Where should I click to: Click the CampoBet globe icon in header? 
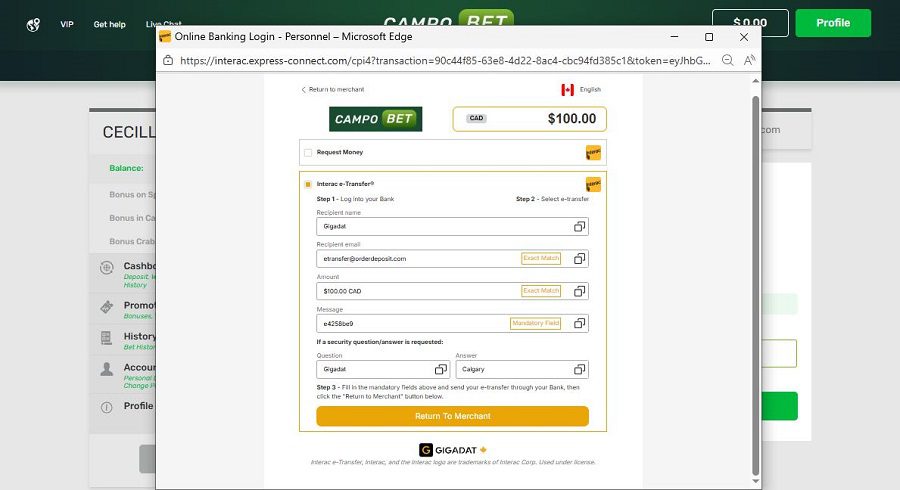click(33, 25)
